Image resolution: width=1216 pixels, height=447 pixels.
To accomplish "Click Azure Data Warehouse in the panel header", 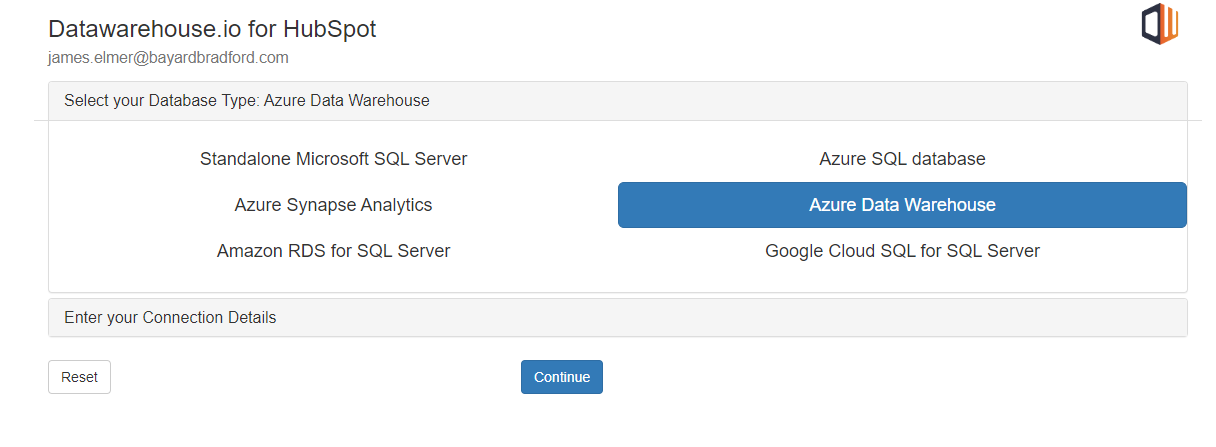I will [346, 101].
